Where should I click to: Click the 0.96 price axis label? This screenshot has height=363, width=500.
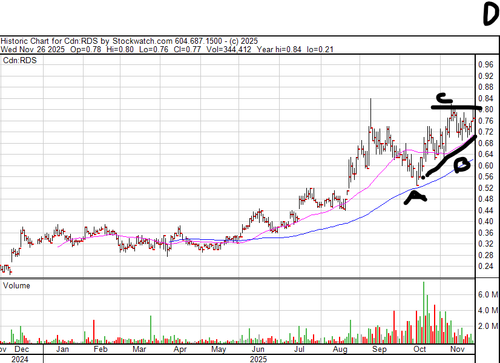486,65
